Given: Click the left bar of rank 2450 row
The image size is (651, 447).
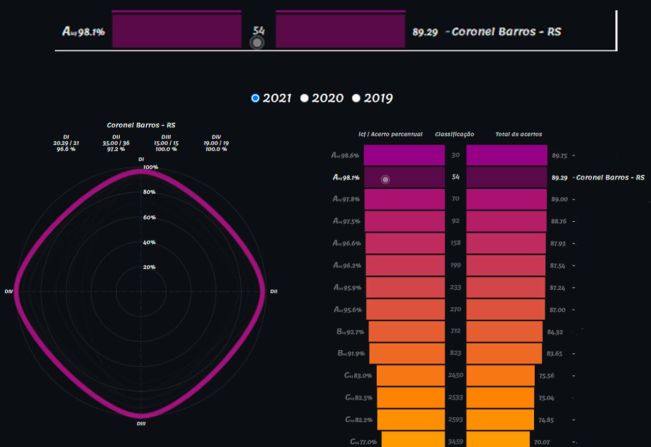Looking at the screenshot, I should 411,375.
